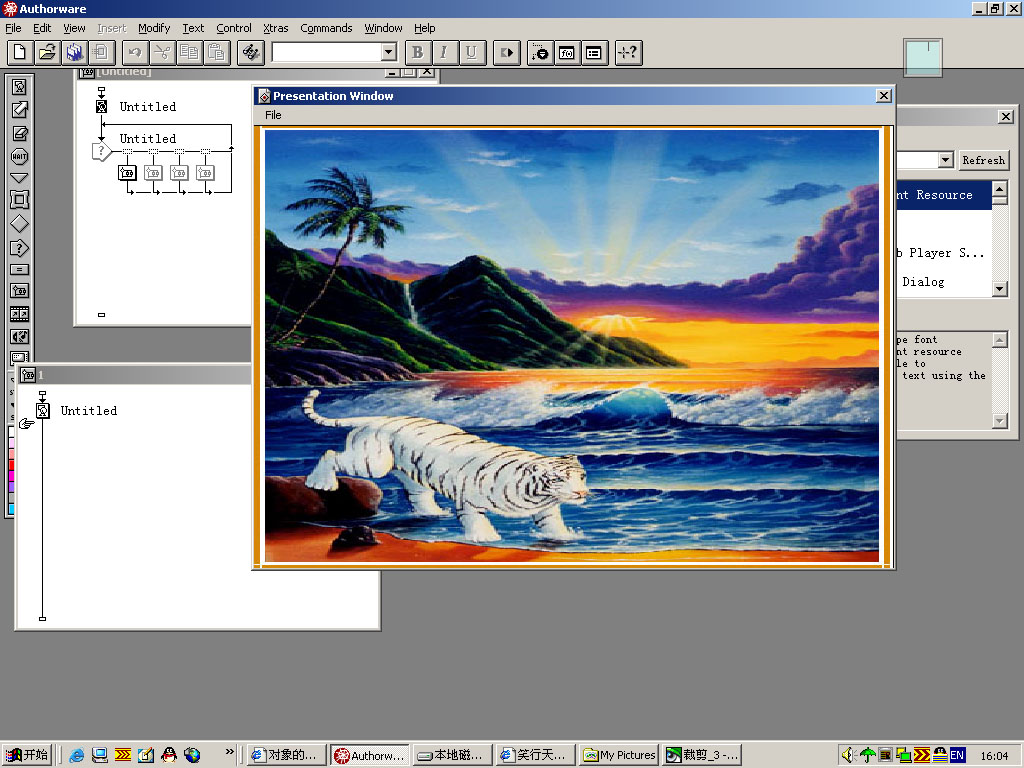Close the Presentation Window
This screenshot has height=768, width=1024.
click(884, 96)
